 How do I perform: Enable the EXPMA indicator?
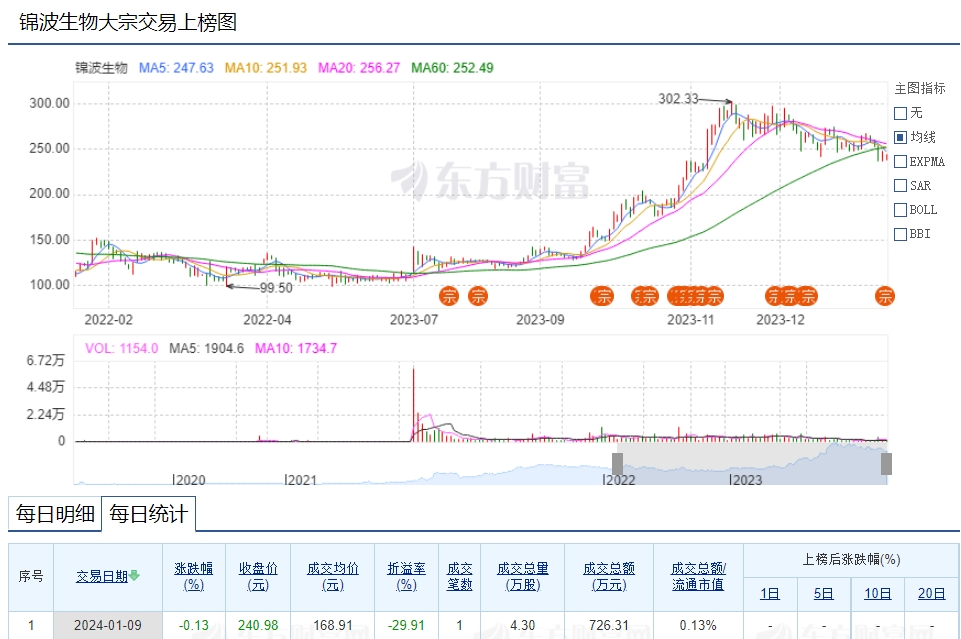pyautogui.click(x=900, y=161)
